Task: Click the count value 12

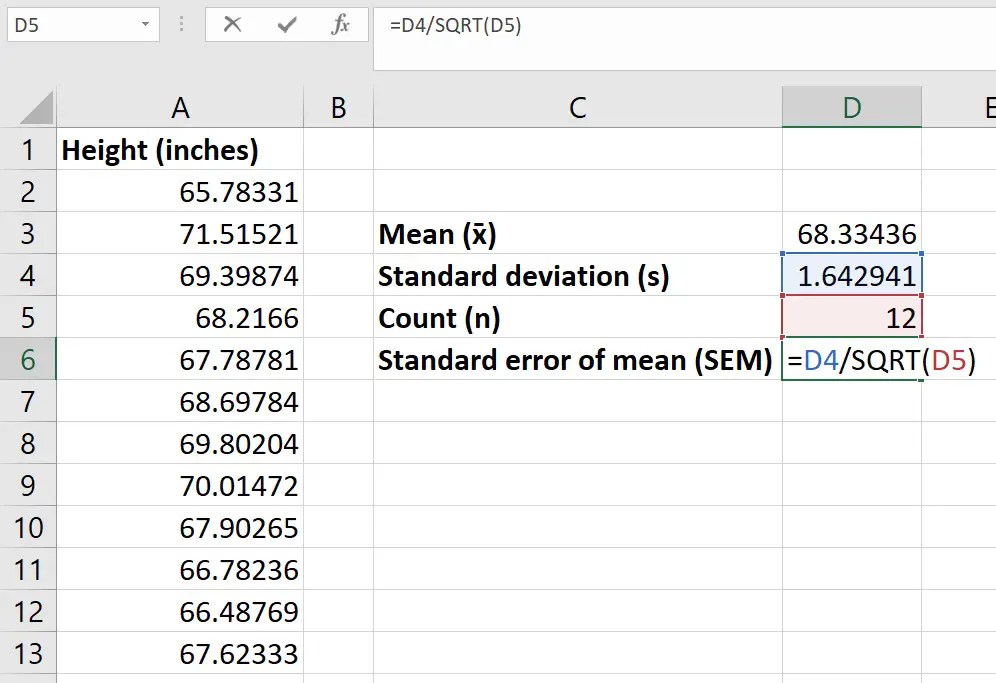Action: pyautogui.click(x=852, y=317)
